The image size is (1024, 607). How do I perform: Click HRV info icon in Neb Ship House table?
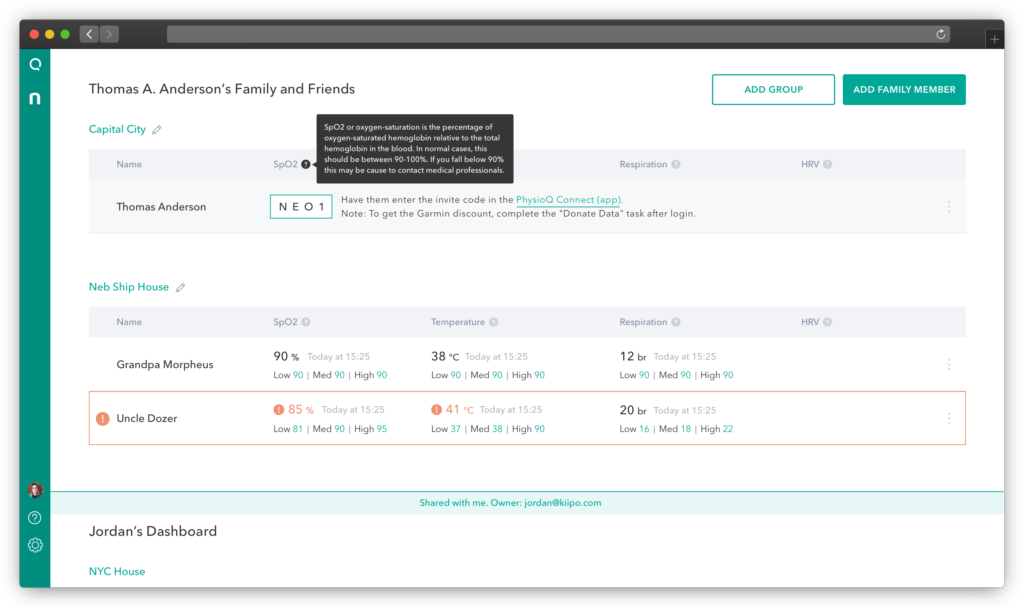tap(827, 322)
